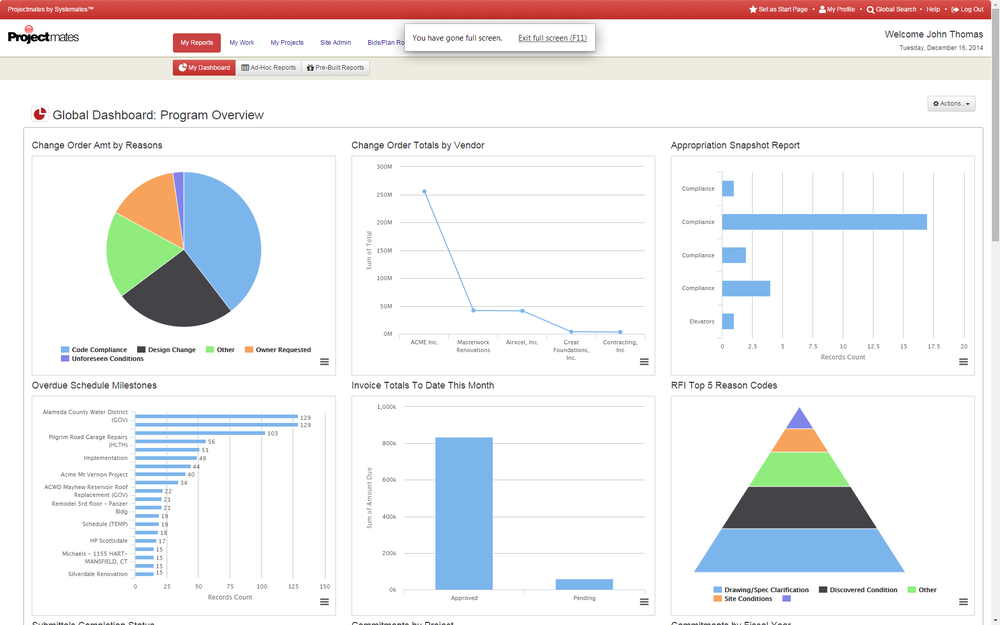
Task: Open the RFI Top 5 Reason Codes chart menu icon
Action: pos(963,601)
